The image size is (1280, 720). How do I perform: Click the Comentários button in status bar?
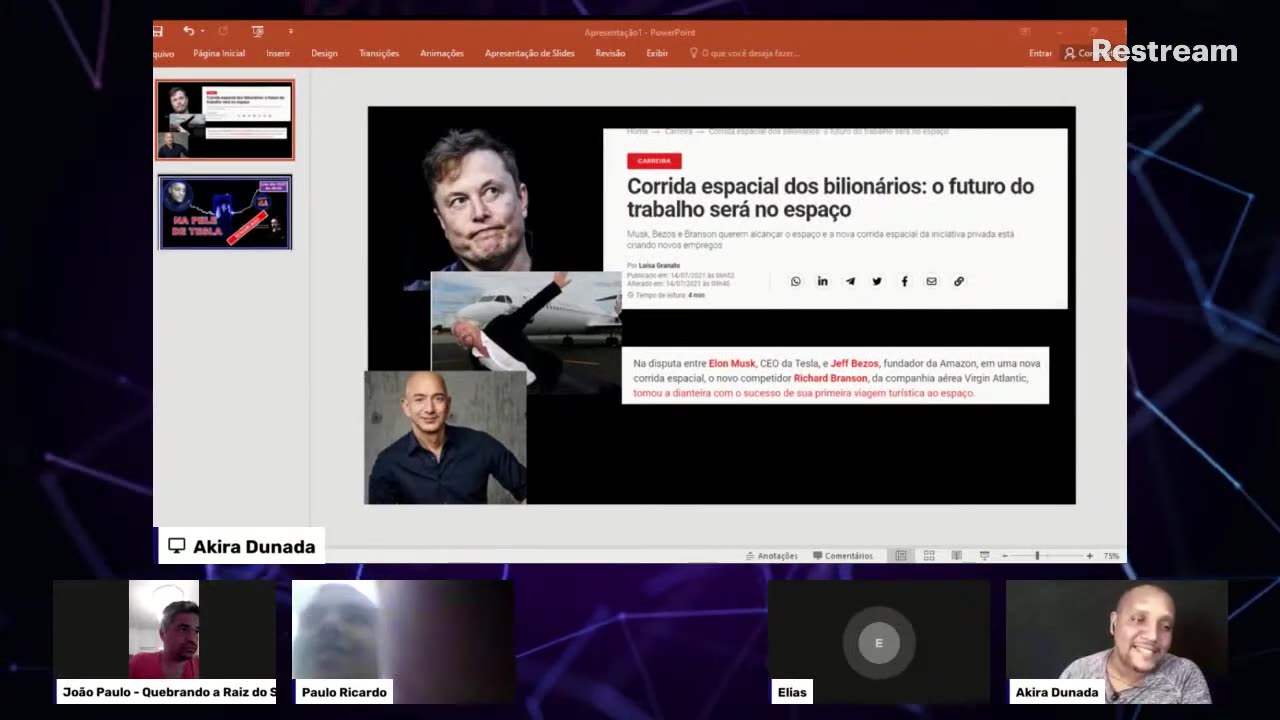(843, 555)
